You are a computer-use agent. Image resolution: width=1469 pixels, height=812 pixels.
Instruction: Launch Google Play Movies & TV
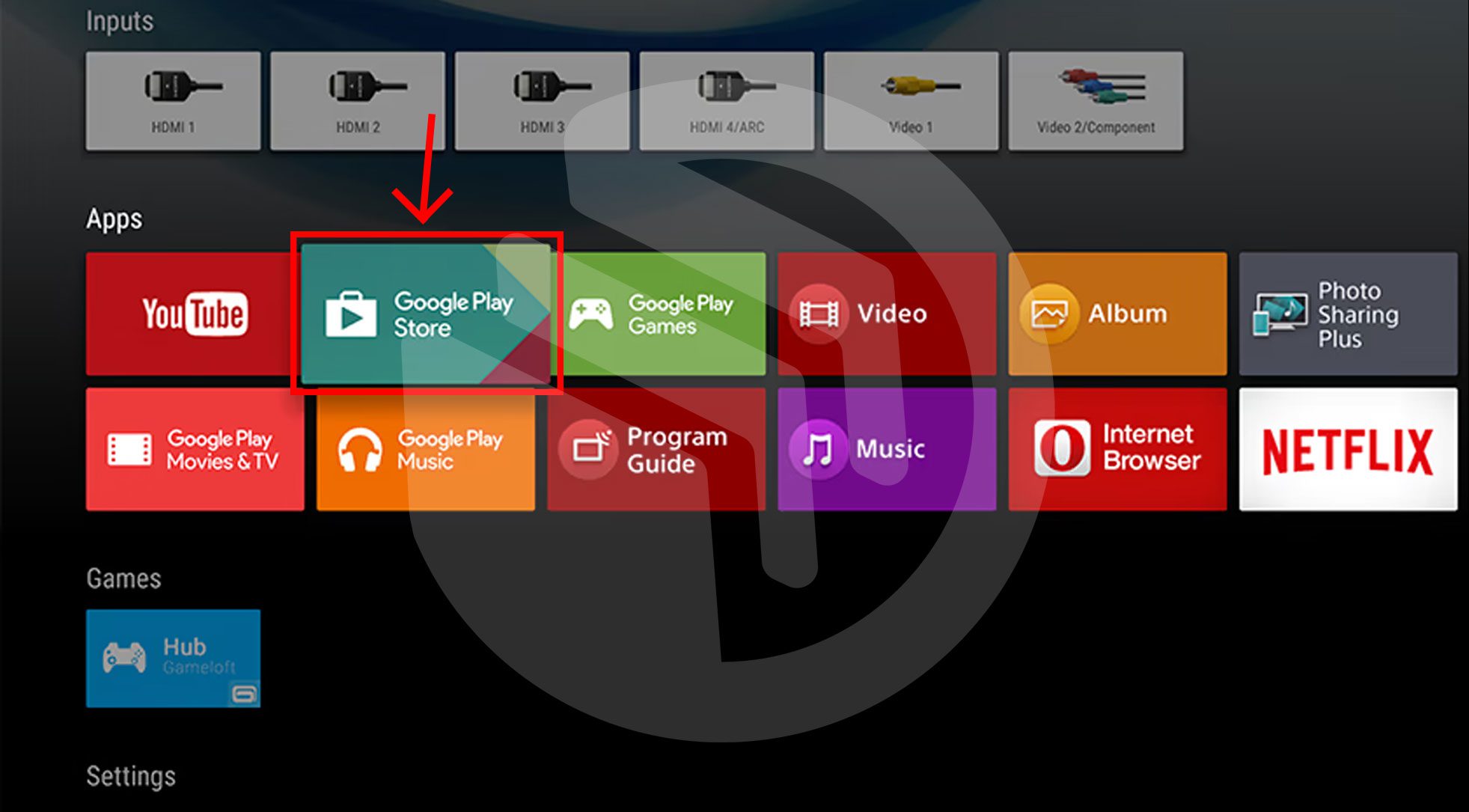coord(195,449)
